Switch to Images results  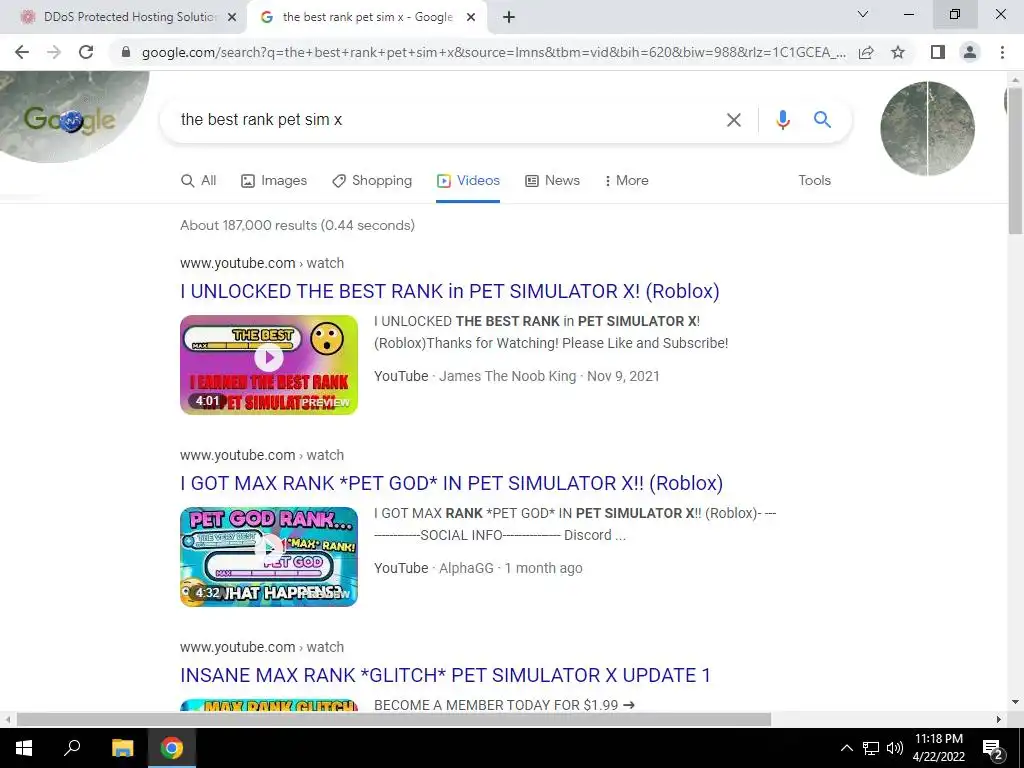pos(274,181)
